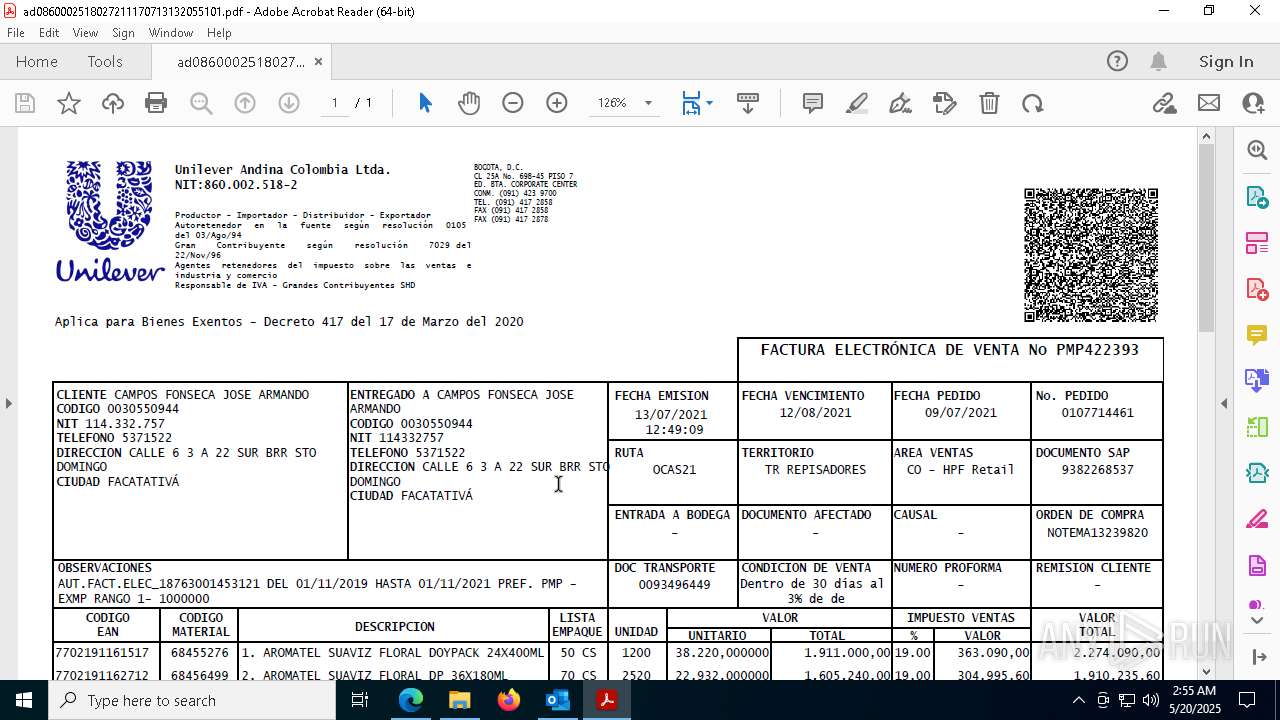
Task: Zoom in with the plus button
Action: [557, 103]
